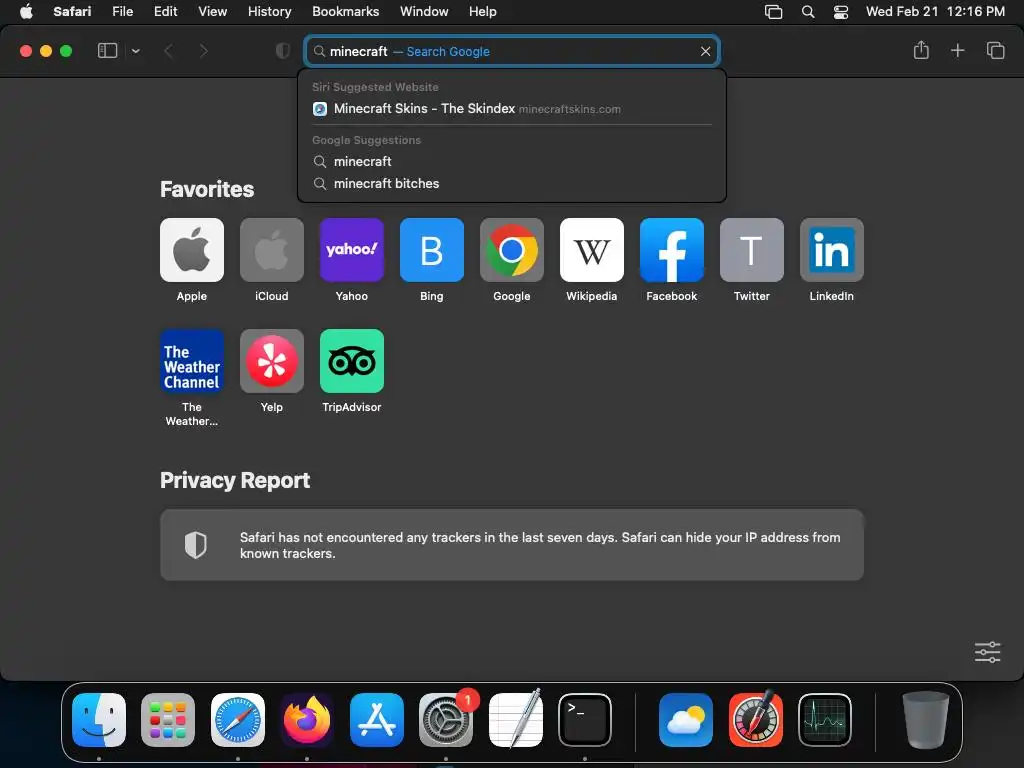This screenshot has width=1024, height=768.
Task: Open The Weather Channel favorite
Action: [192, 361]
